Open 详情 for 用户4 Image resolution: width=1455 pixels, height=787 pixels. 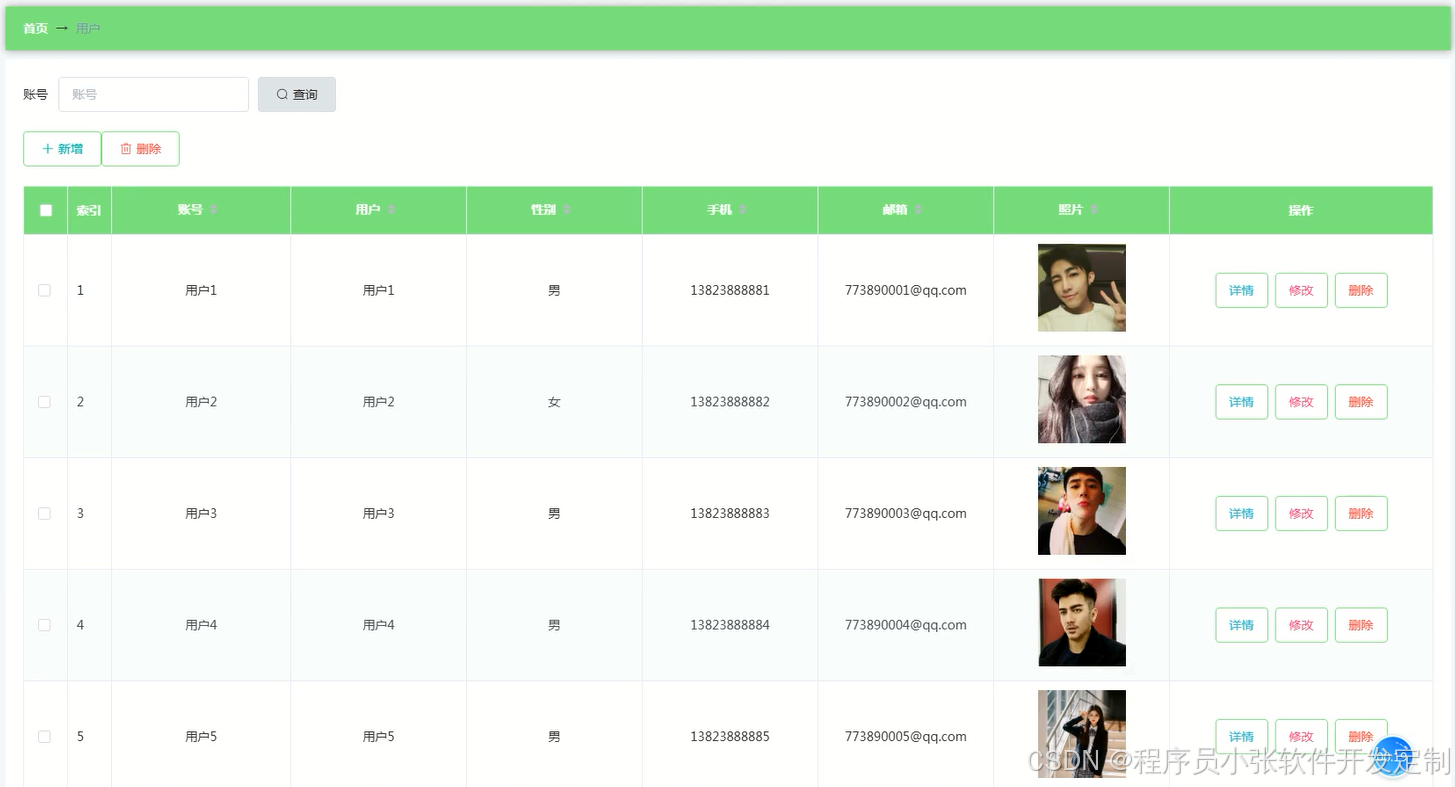click(1241, 625)
